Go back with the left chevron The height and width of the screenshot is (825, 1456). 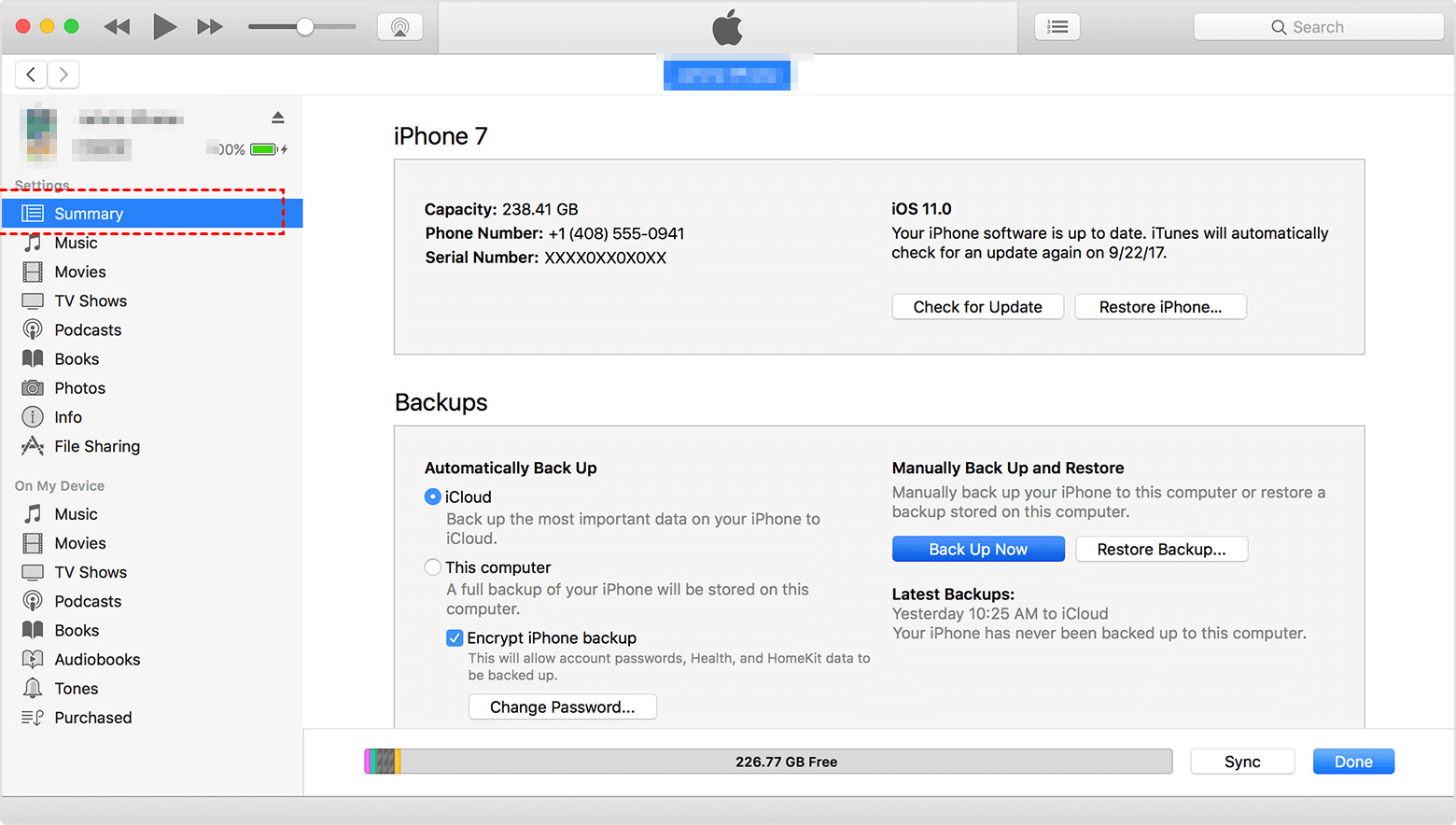pos(31,75)
